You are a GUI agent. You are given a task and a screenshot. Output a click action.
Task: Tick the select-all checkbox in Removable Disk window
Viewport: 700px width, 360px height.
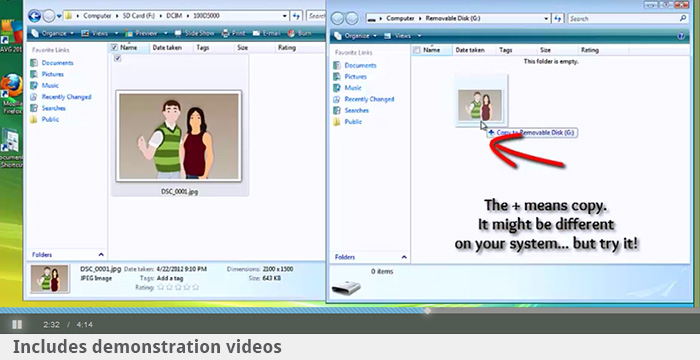point(417,50)
